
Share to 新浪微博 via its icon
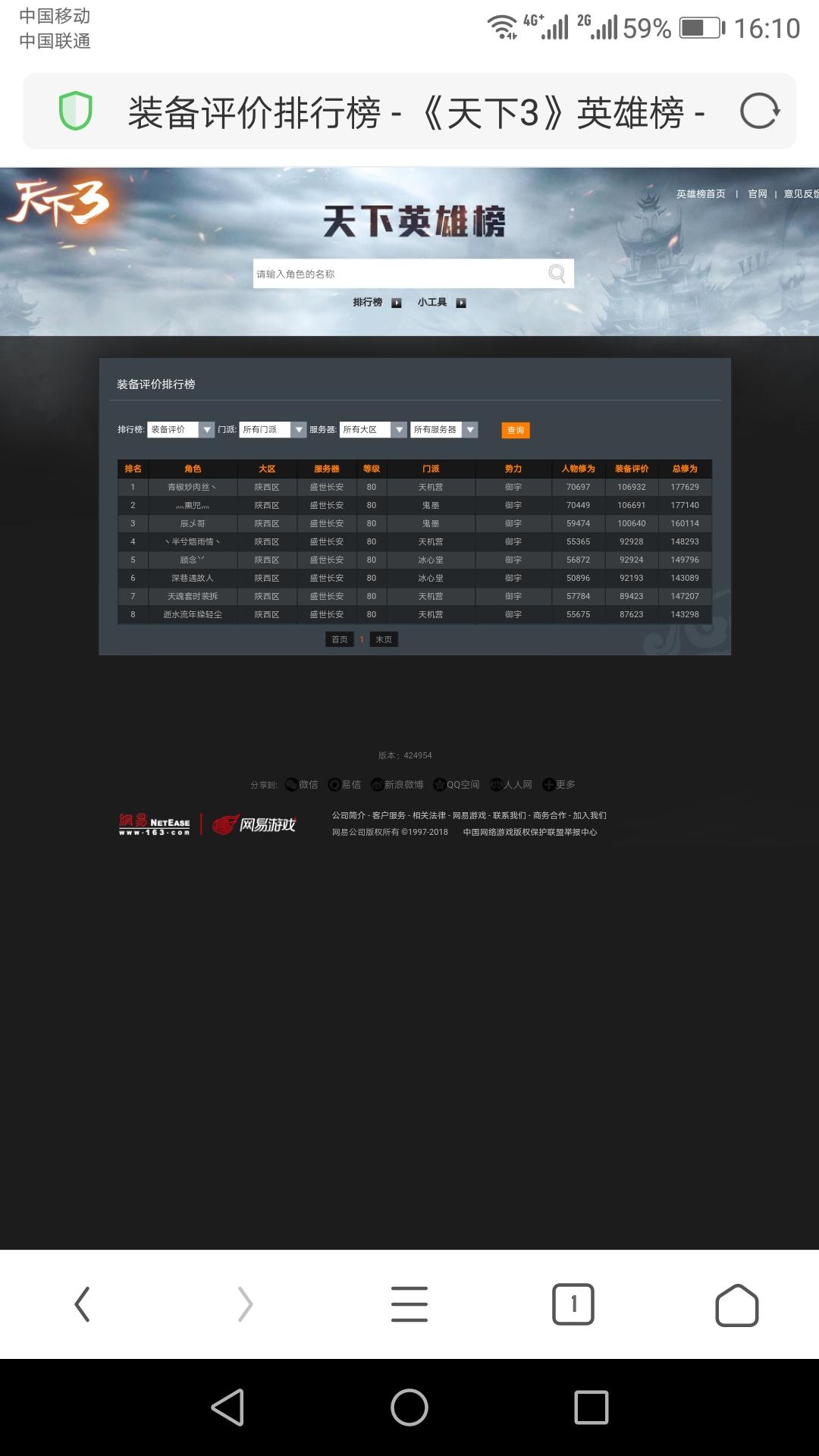point(377,784)
